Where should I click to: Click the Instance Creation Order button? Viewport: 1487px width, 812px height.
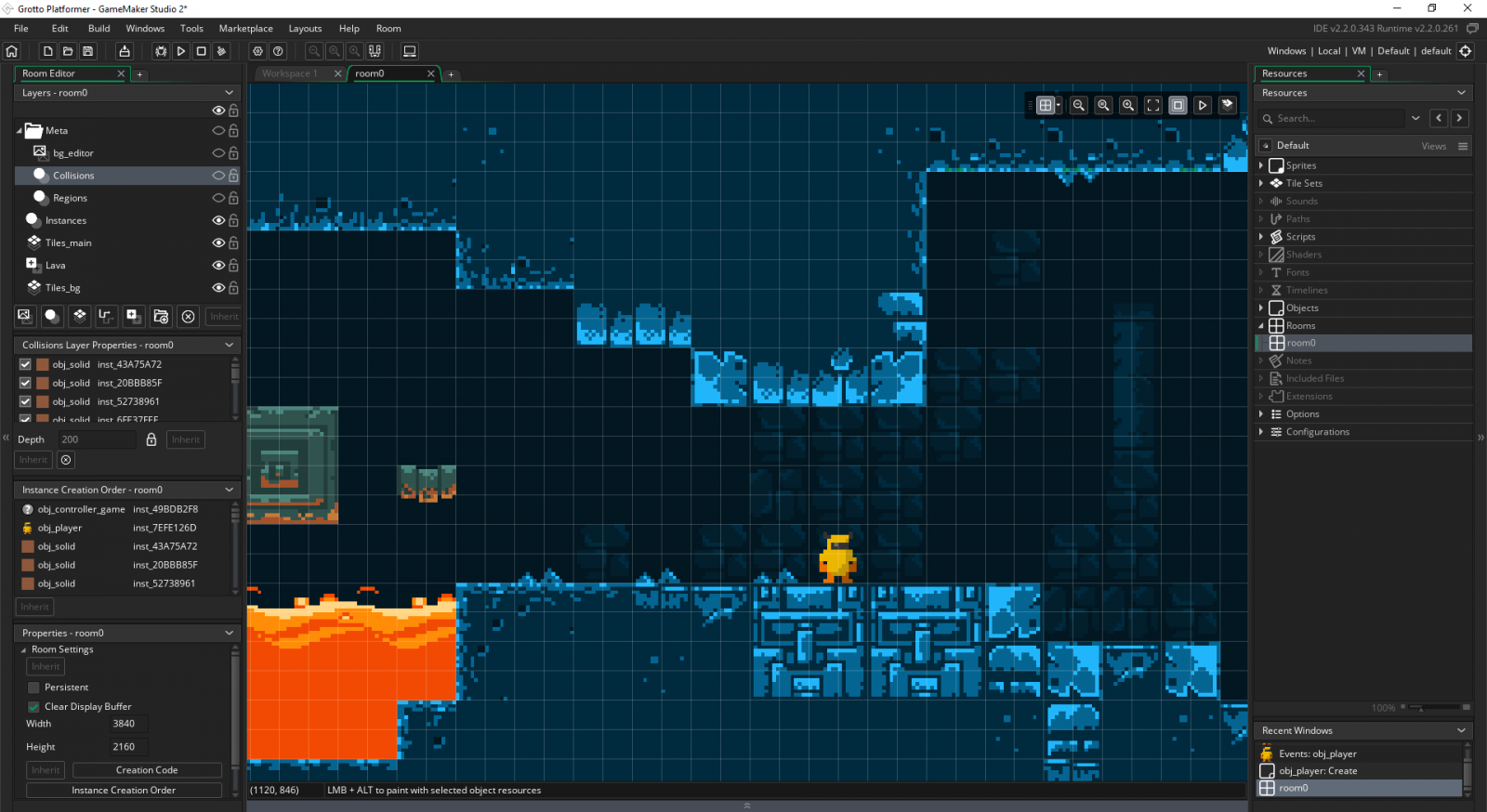pyautogui.click(x=124, y=791)
